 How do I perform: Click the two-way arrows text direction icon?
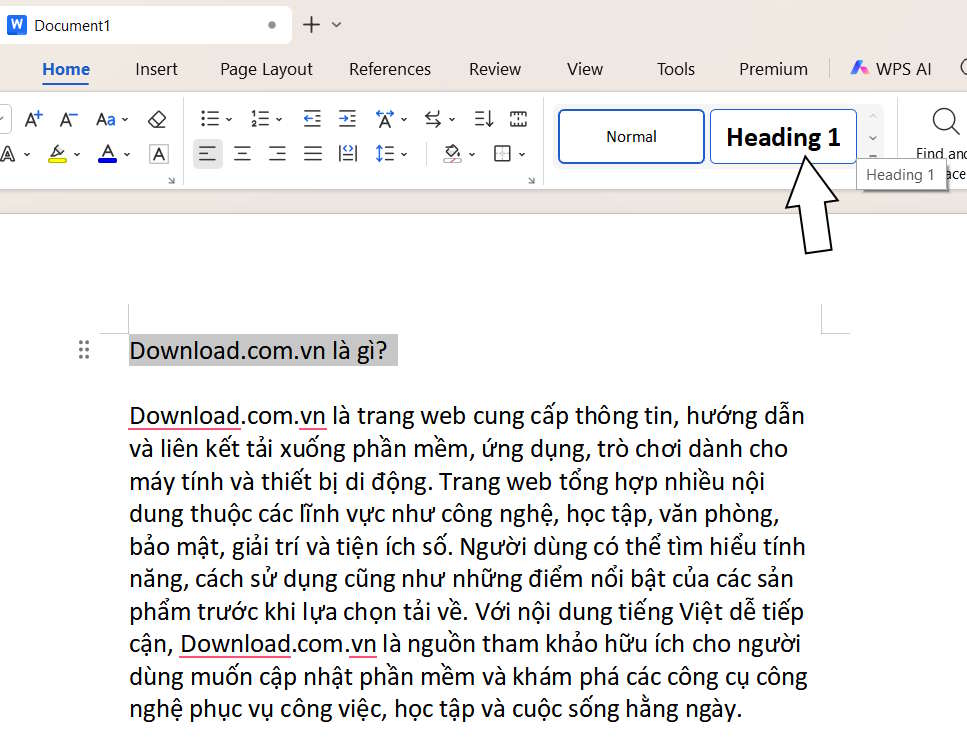click(433, 118)
